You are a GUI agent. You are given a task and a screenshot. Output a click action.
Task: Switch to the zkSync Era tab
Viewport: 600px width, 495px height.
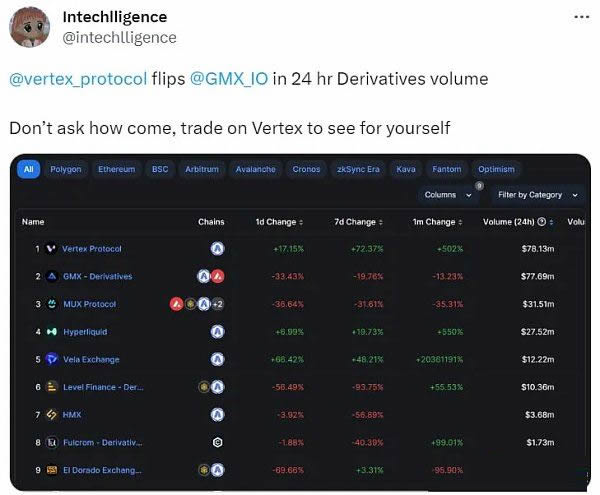click(x=358, y=169)
